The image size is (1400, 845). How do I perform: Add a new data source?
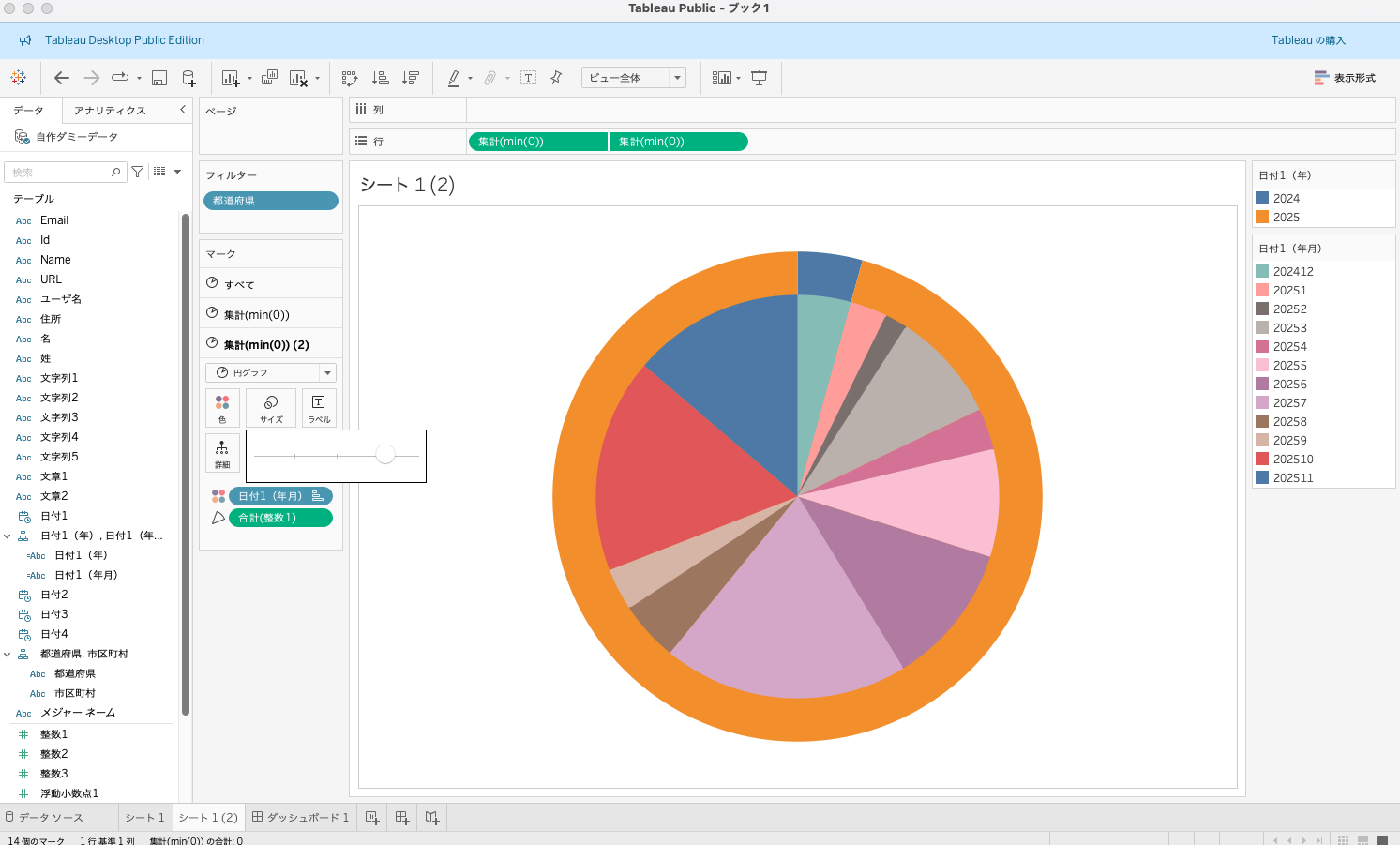(189, 78)
